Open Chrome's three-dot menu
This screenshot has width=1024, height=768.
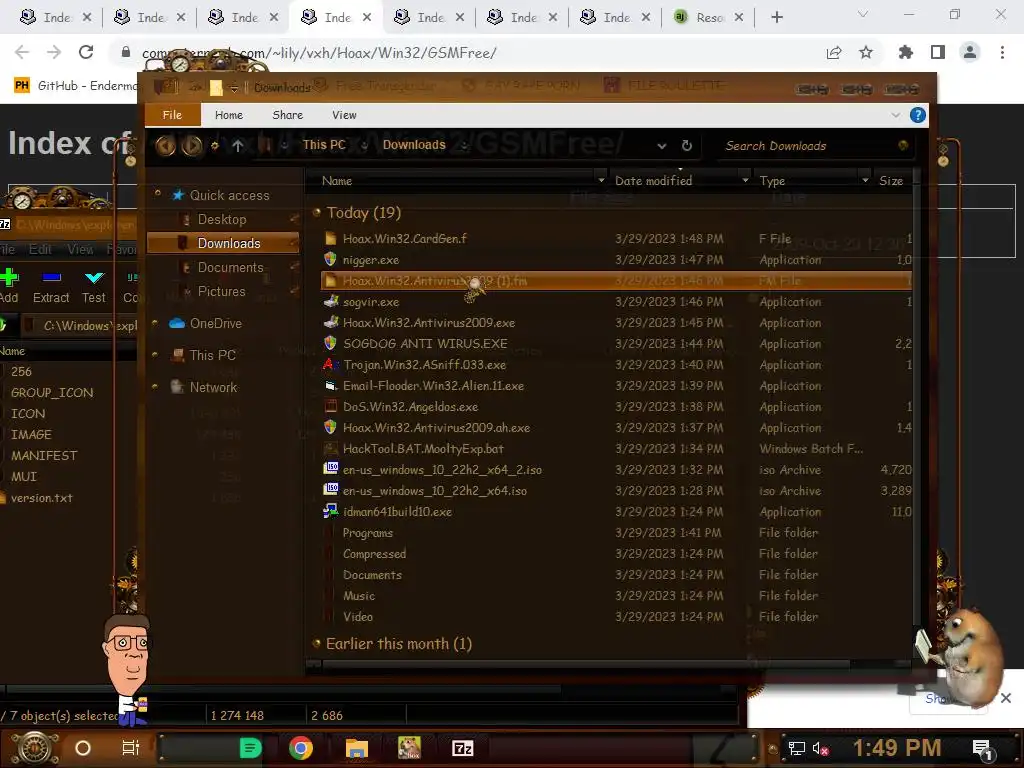point(1002,52)
